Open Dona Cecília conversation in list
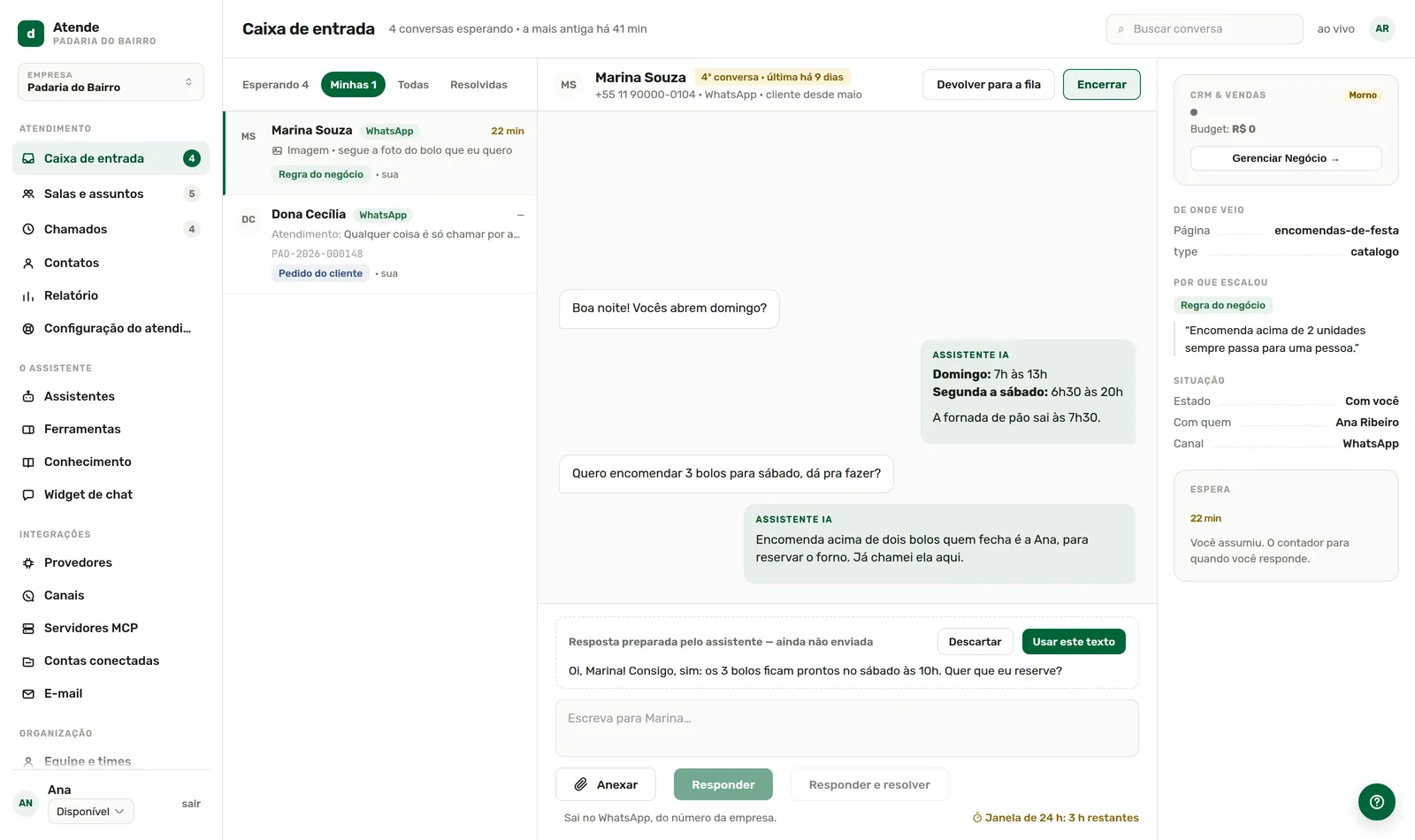Image resolution: width=1415 pixels, height=840 pixels. click(x=380, y=245)
